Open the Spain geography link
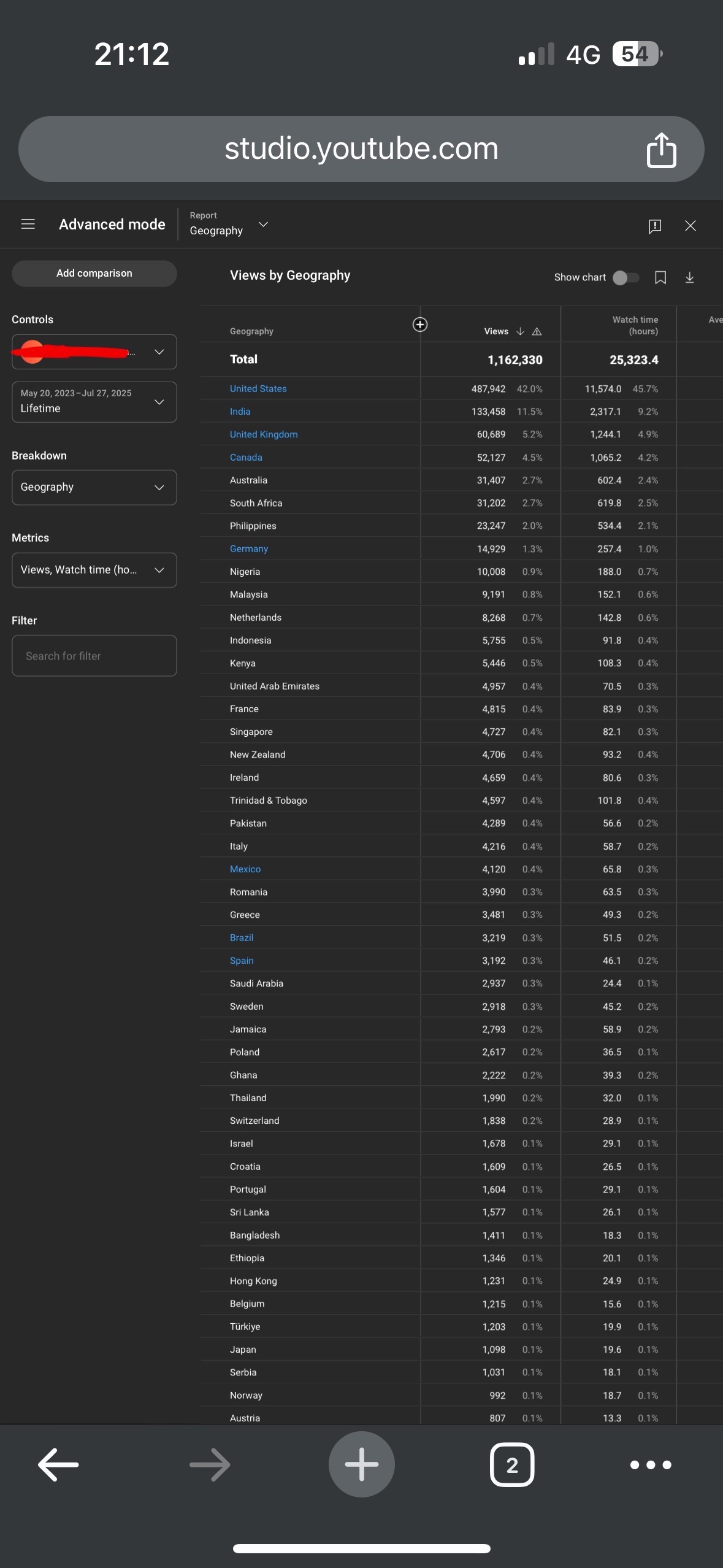 [242, 961]
